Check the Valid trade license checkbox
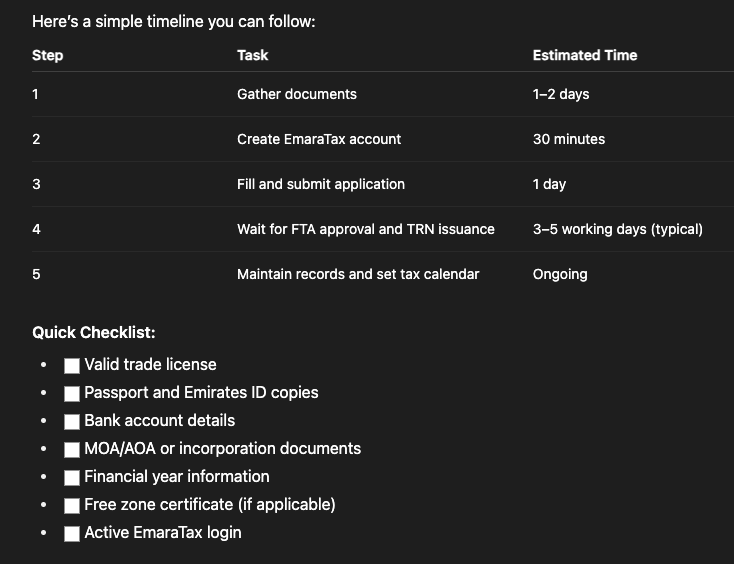This screenshot has width=734, height=564. click(x=72, y=365)
